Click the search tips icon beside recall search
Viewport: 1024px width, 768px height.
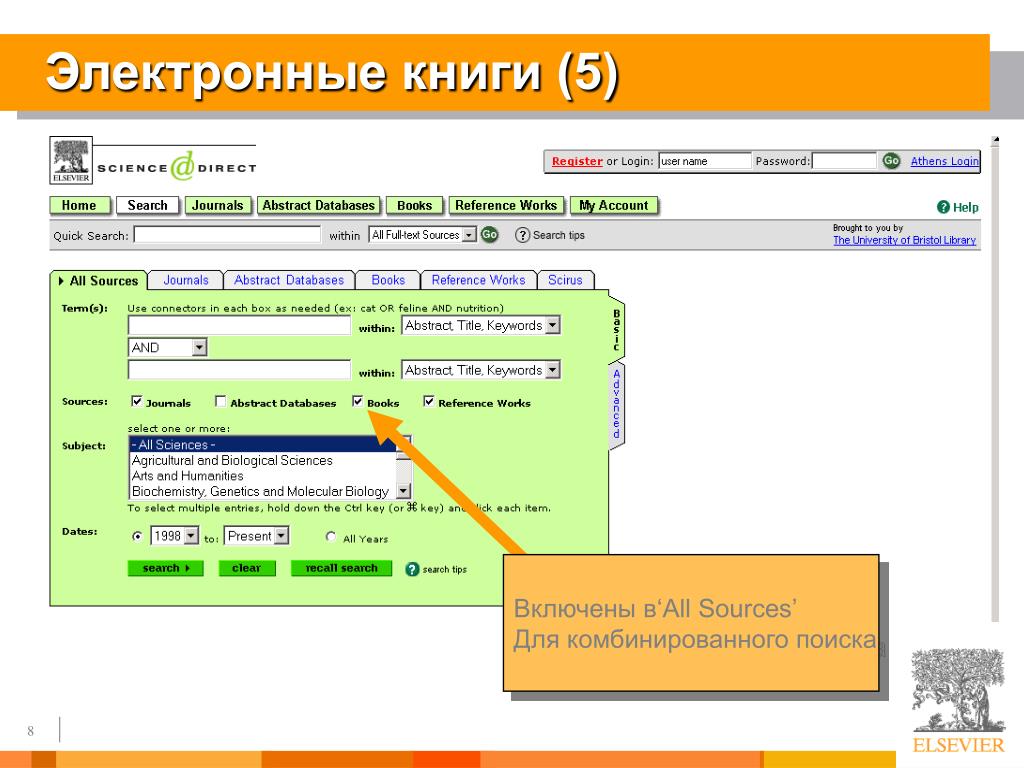412,569
